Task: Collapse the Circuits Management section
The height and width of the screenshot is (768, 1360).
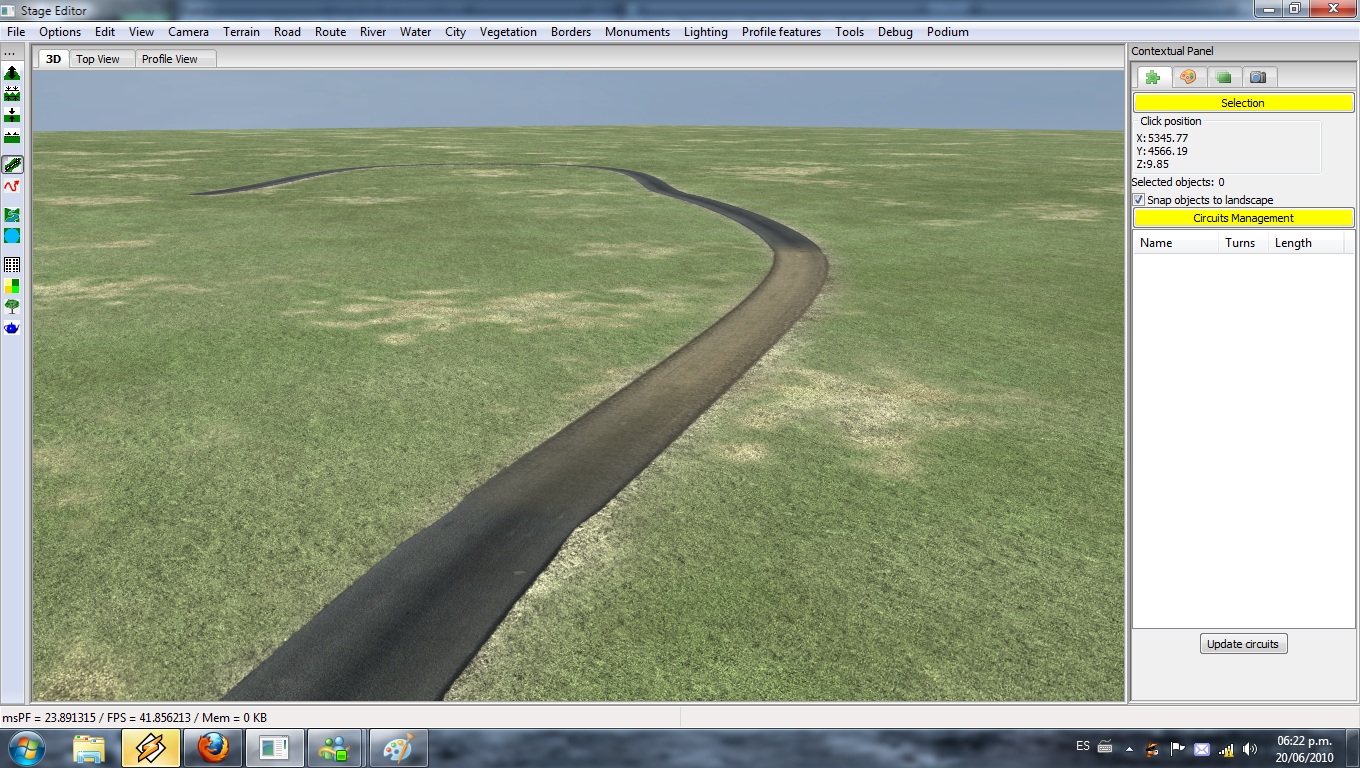Action: [1243, 218]
